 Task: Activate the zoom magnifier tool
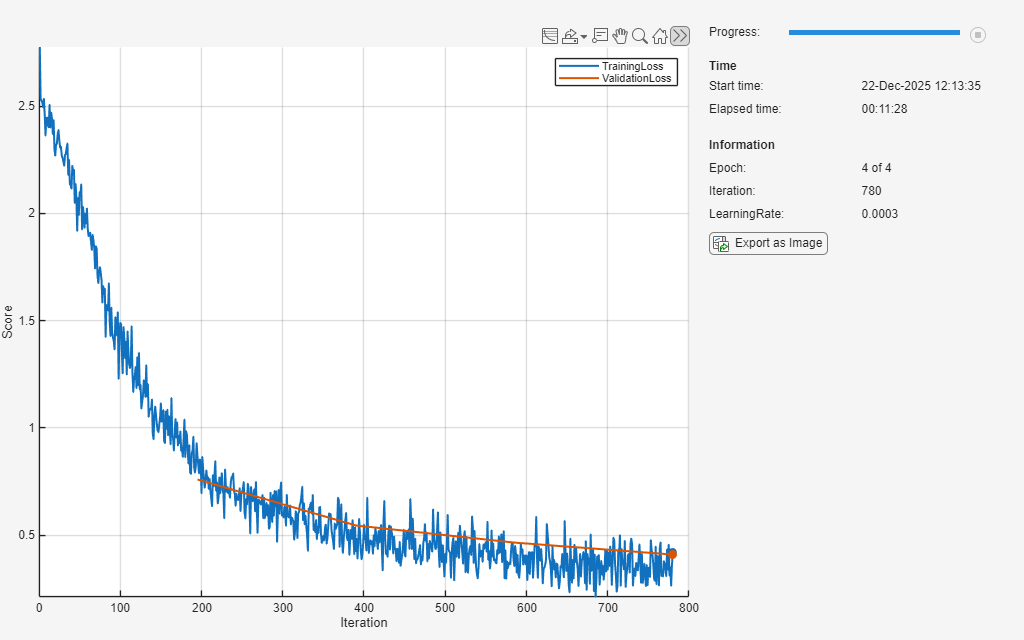639,36
